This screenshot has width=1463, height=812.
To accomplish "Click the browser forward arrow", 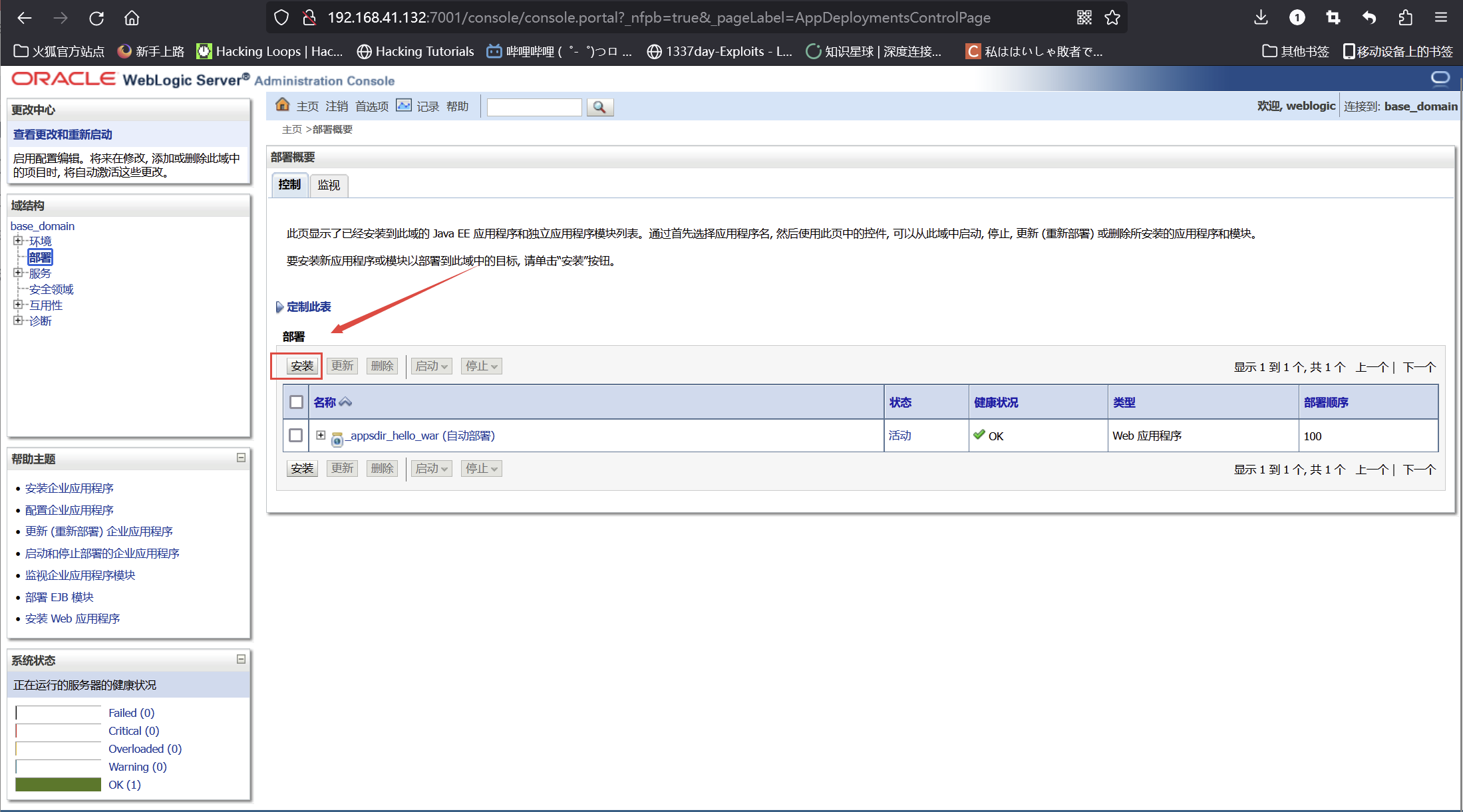I will pyautogui.click(x=61, y=18).
